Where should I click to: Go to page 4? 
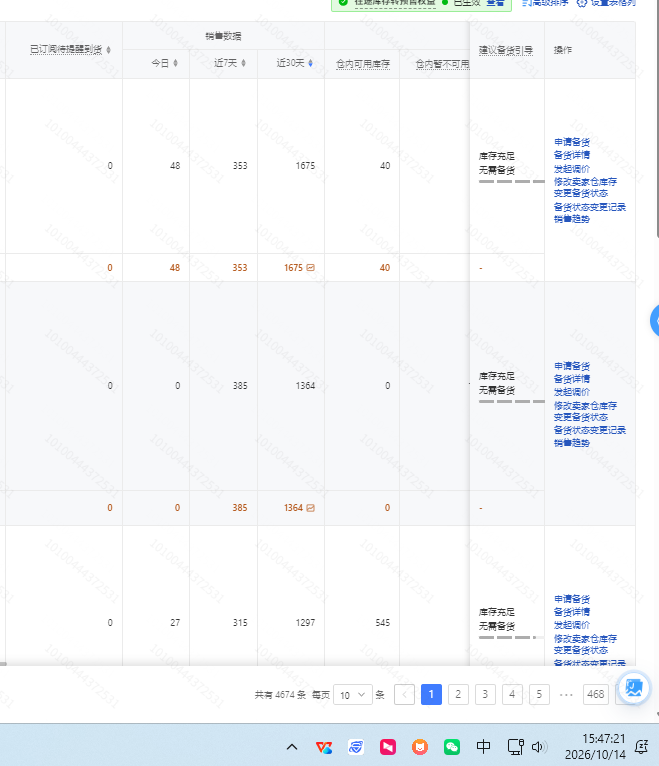(512, 695)
